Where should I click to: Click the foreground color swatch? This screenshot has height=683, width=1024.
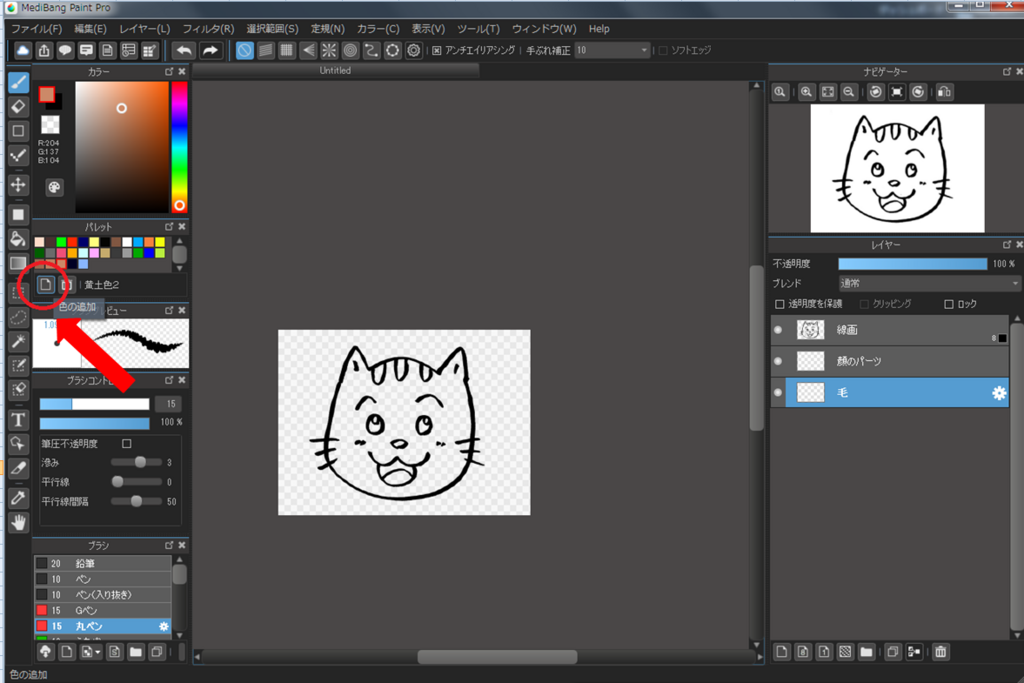point(46,95)
